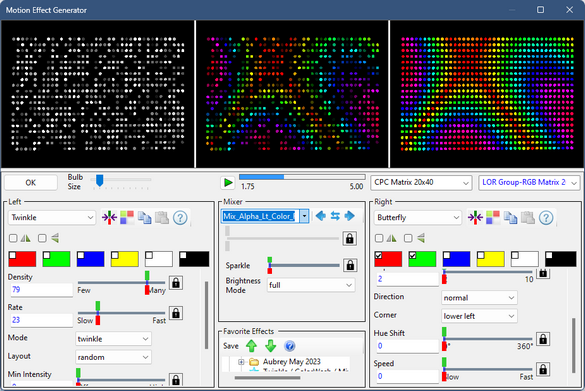Click the Rate value field
This screenshot has width=585, height=391.
(x=41, y=320)
